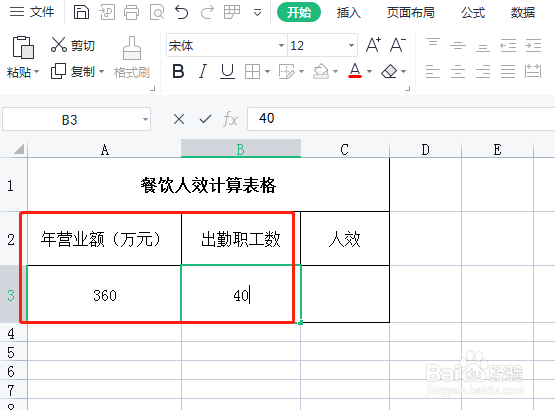Confirm entry with the checkmark icon

click(x=205, y=119)
